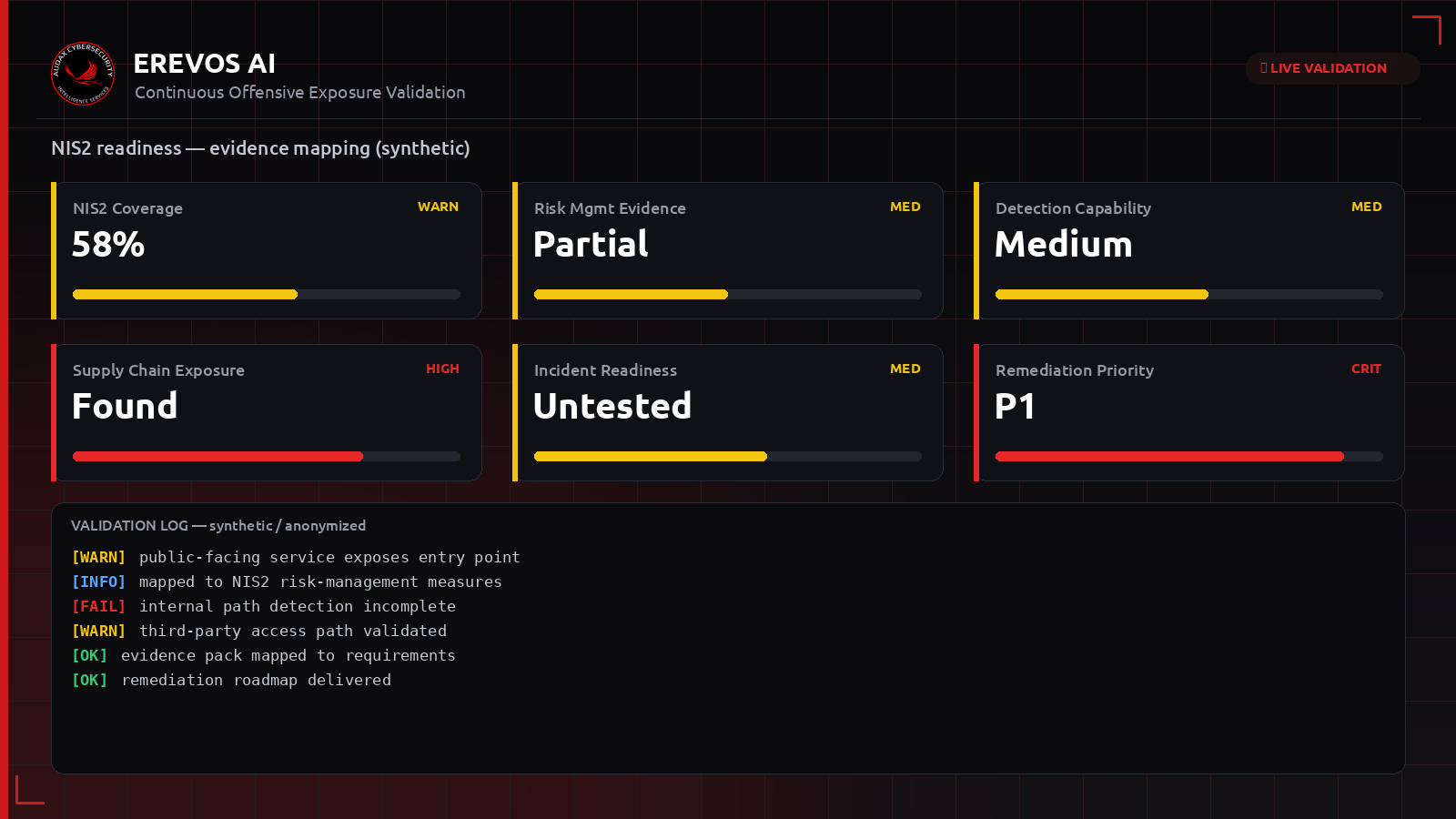Image resolution: width=1456 pixels, height=819 pixels.
Task: Open the NIS2 Coverage card label
Action: click(x=127, y=208)
